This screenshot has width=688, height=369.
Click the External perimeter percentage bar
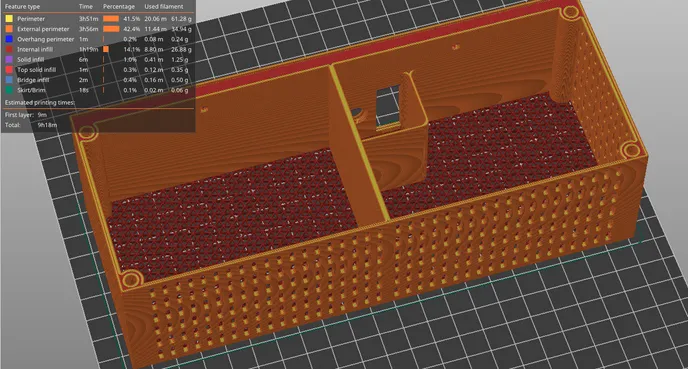pos(111,29)
